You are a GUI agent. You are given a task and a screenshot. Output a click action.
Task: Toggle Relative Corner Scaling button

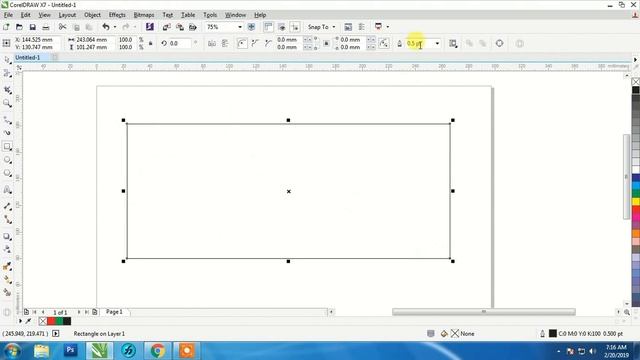(384, 43)
